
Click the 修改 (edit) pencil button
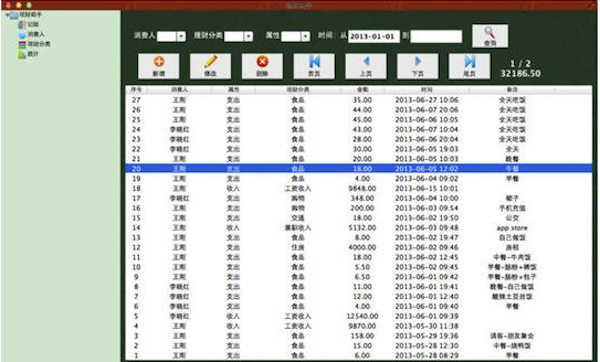pos(210,66)
